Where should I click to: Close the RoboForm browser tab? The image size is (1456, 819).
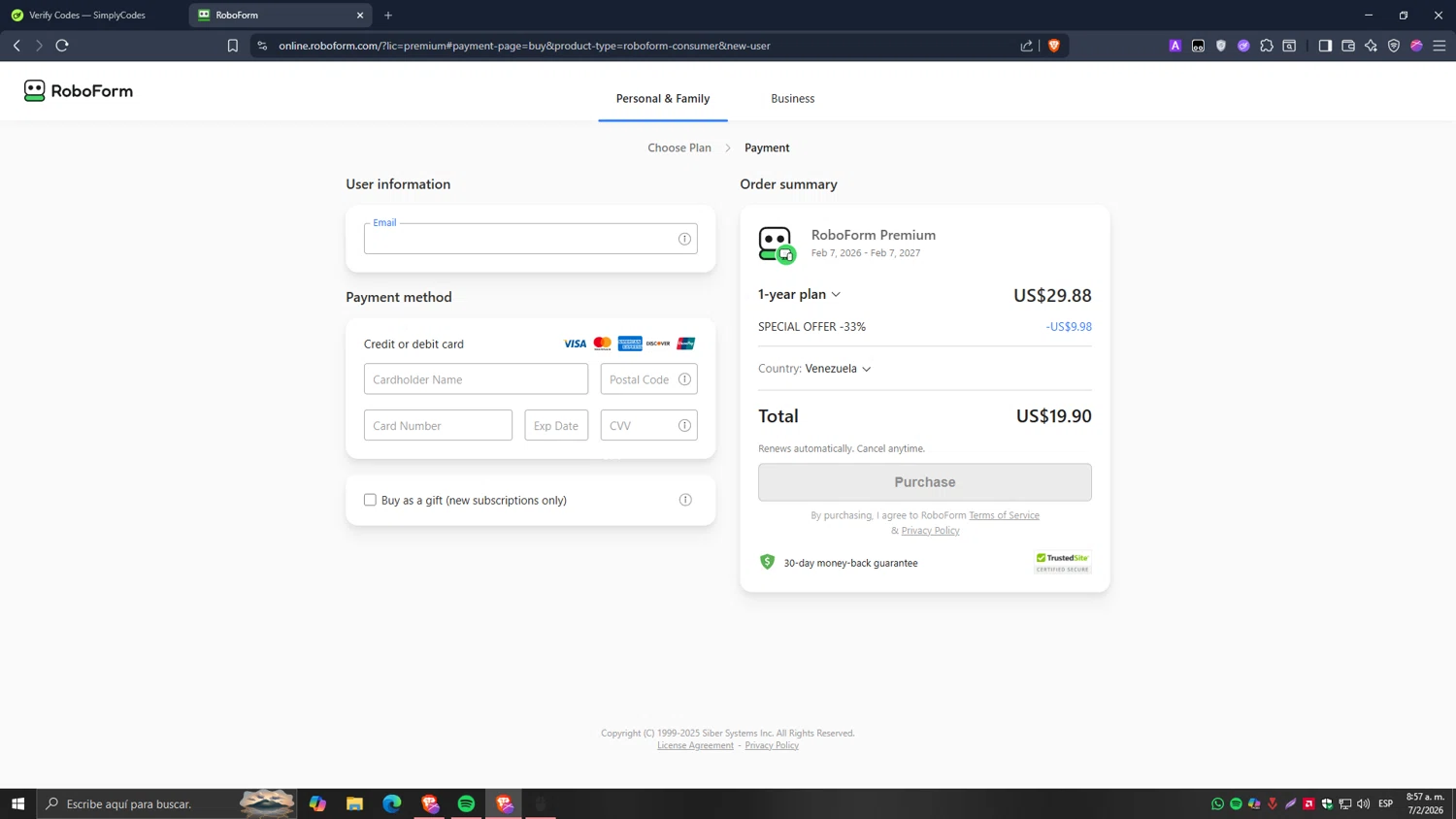[360, 16]
